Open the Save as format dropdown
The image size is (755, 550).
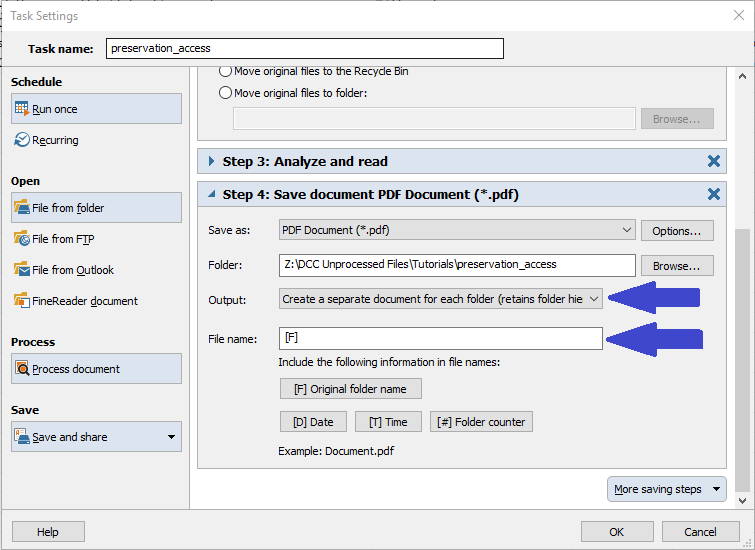(x=456, y=230)
